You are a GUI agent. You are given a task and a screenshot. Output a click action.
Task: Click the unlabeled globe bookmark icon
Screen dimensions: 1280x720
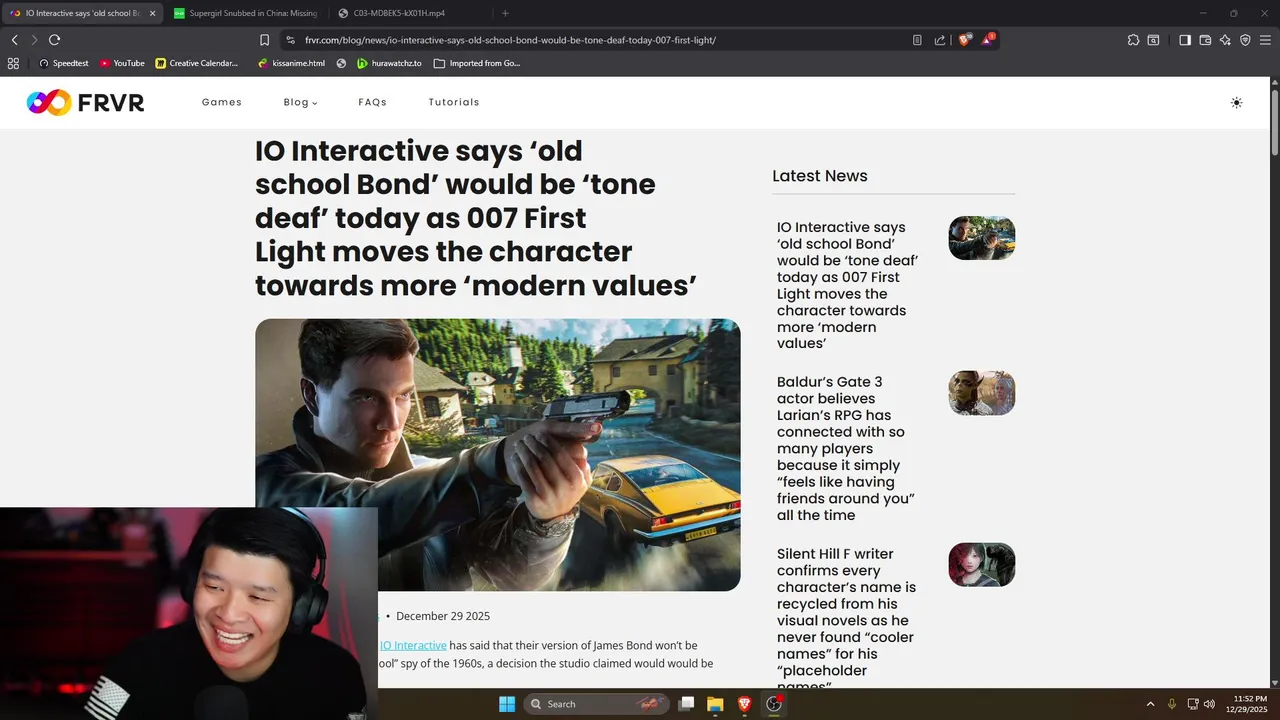(341, 63)
